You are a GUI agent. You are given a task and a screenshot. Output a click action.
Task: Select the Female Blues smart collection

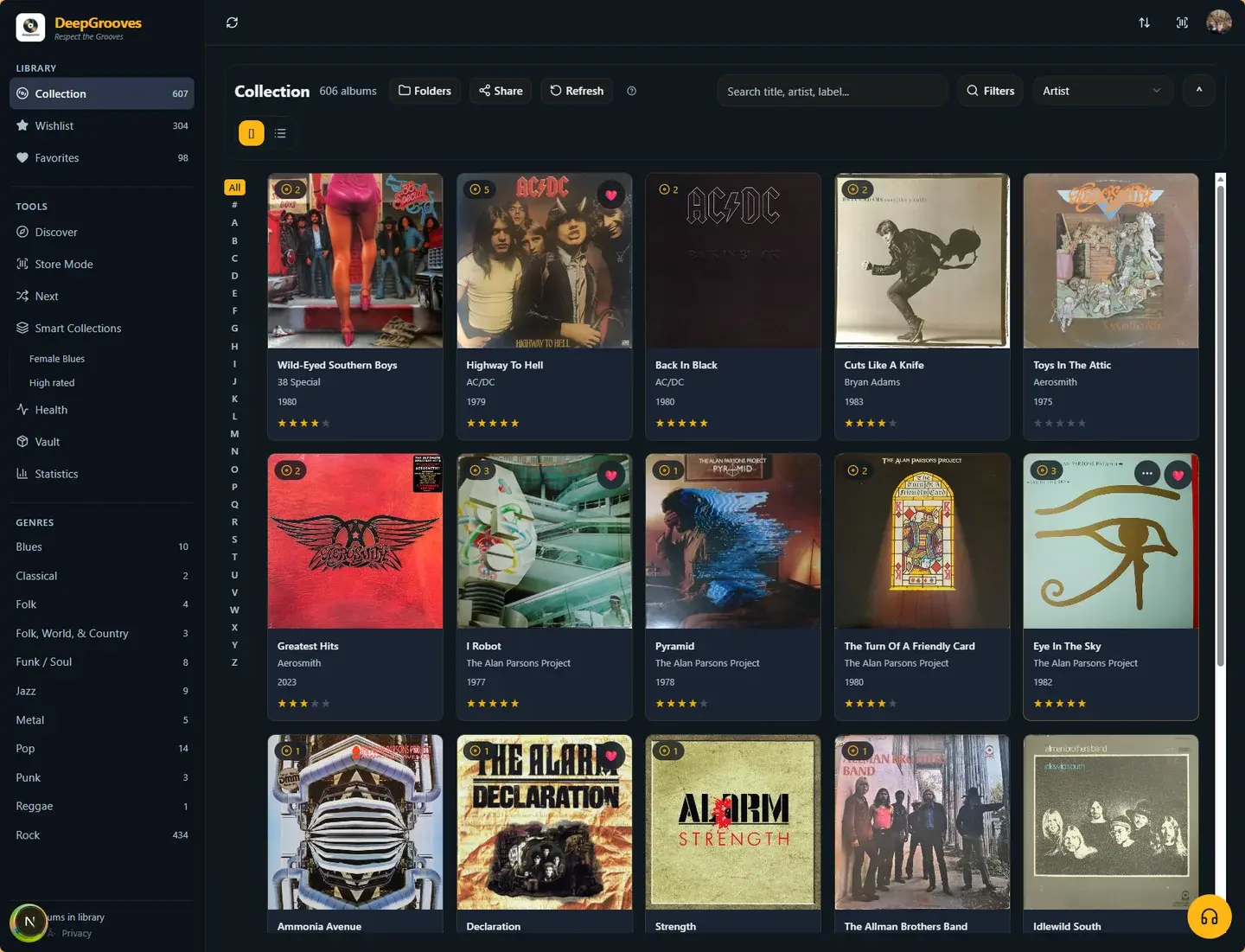coord(57,359)
